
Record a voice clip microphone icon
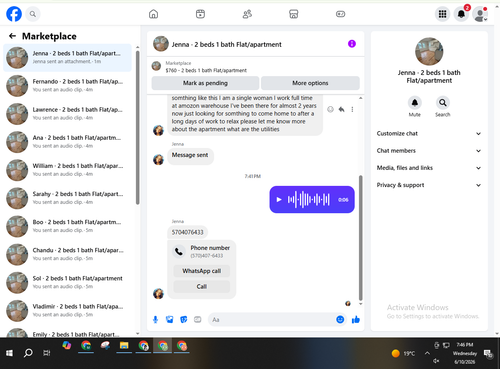pos(155,320)
